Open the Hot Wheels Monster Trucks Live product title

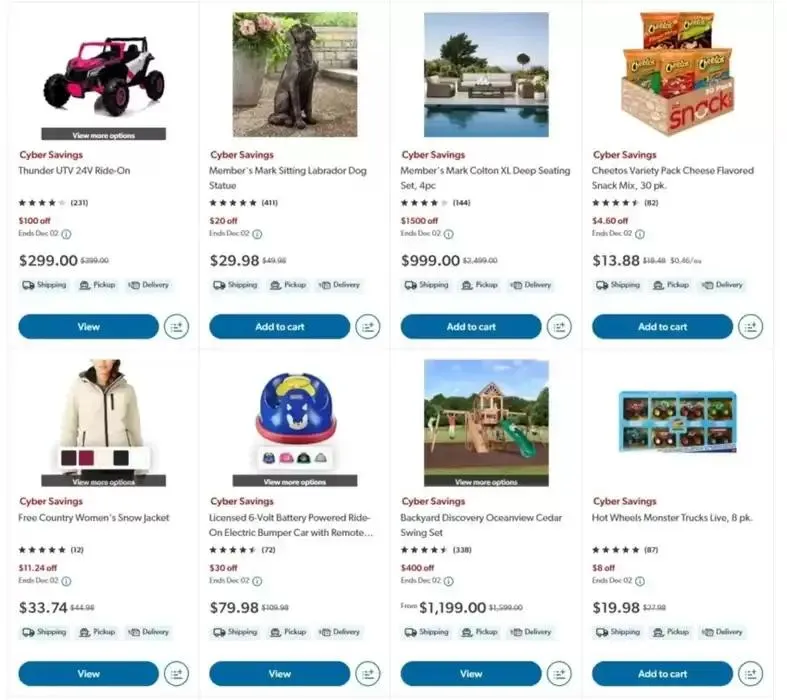coord(672,518)
